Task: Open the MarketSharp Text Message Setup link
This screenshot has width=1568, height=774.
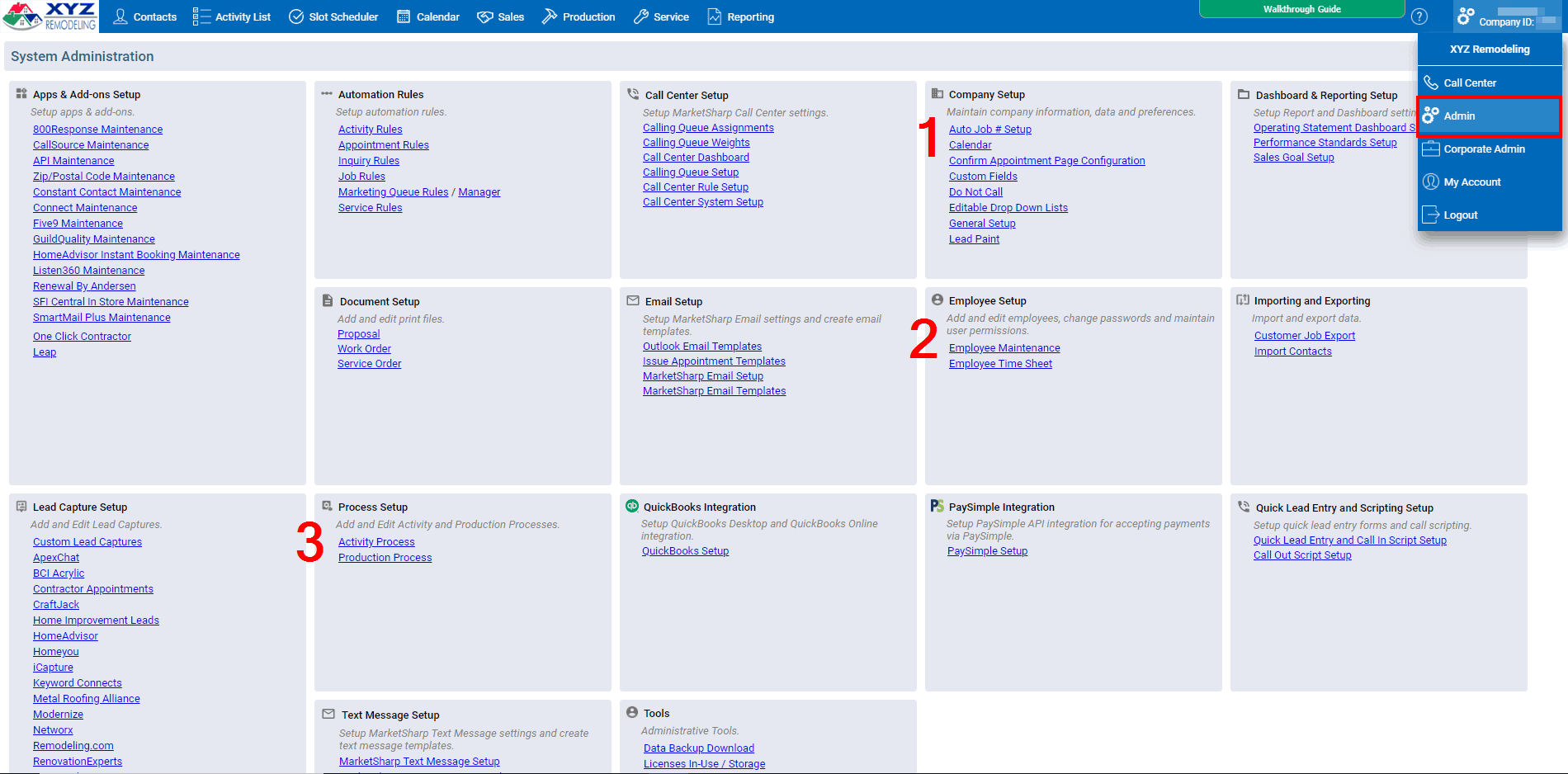Action: [419, 762]
